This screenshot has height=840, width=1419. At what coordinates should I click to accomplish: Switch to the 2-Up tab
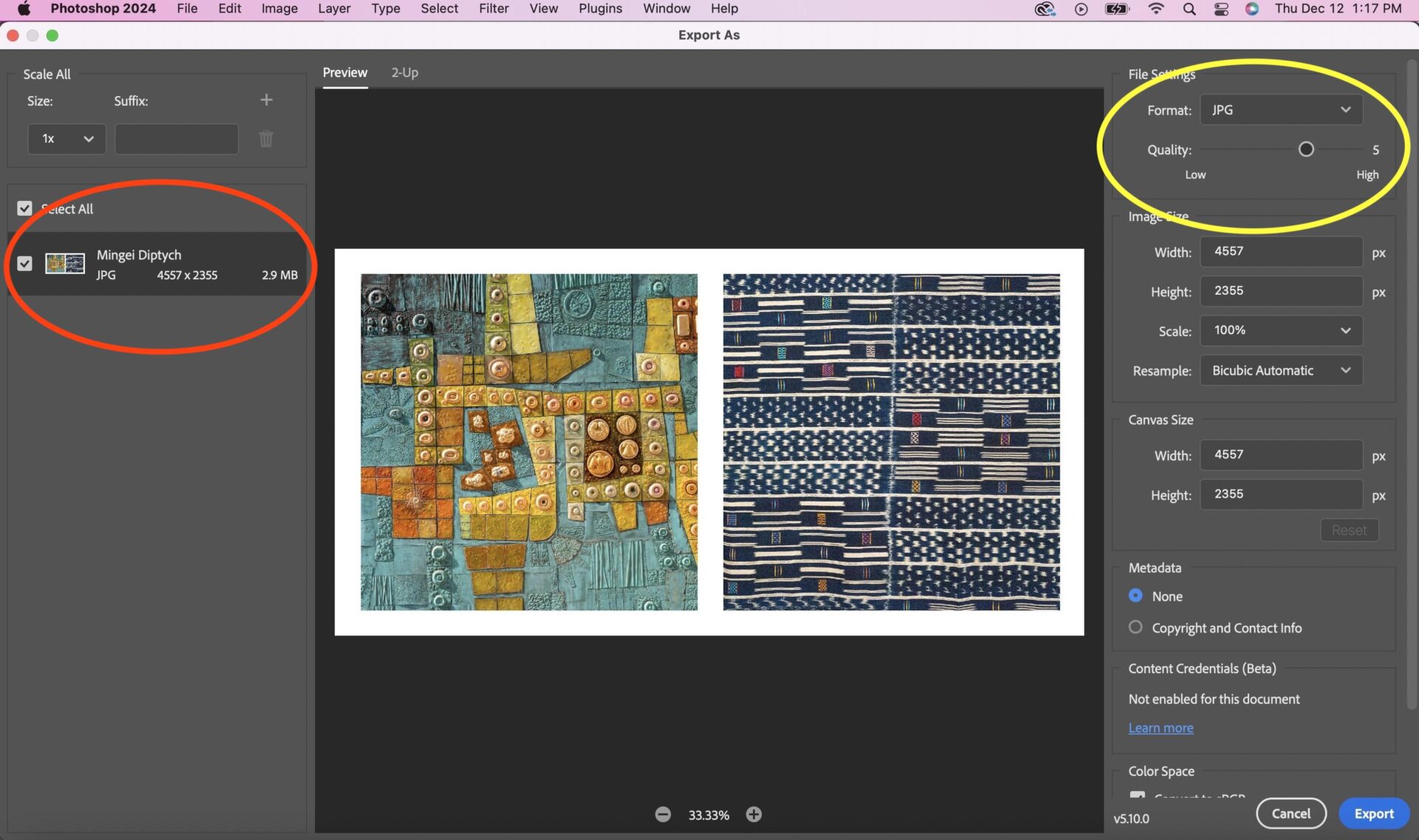tap(404, 72)
